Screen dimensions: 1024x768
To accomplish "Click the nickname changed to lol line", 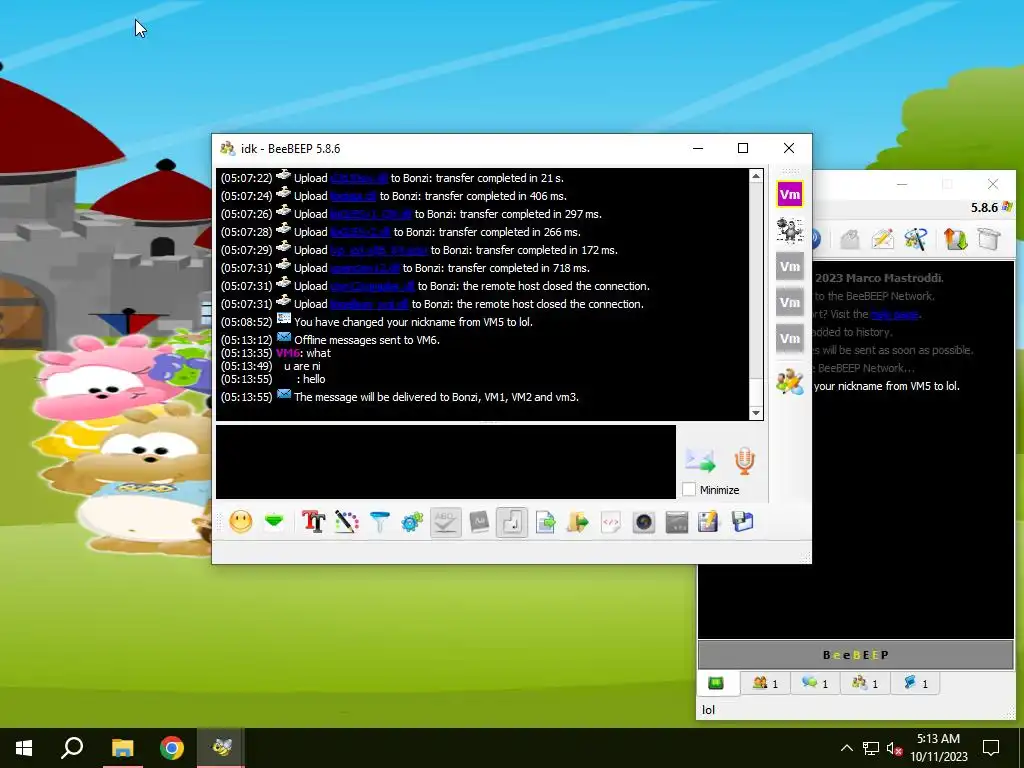I will (x=413, y=322).
